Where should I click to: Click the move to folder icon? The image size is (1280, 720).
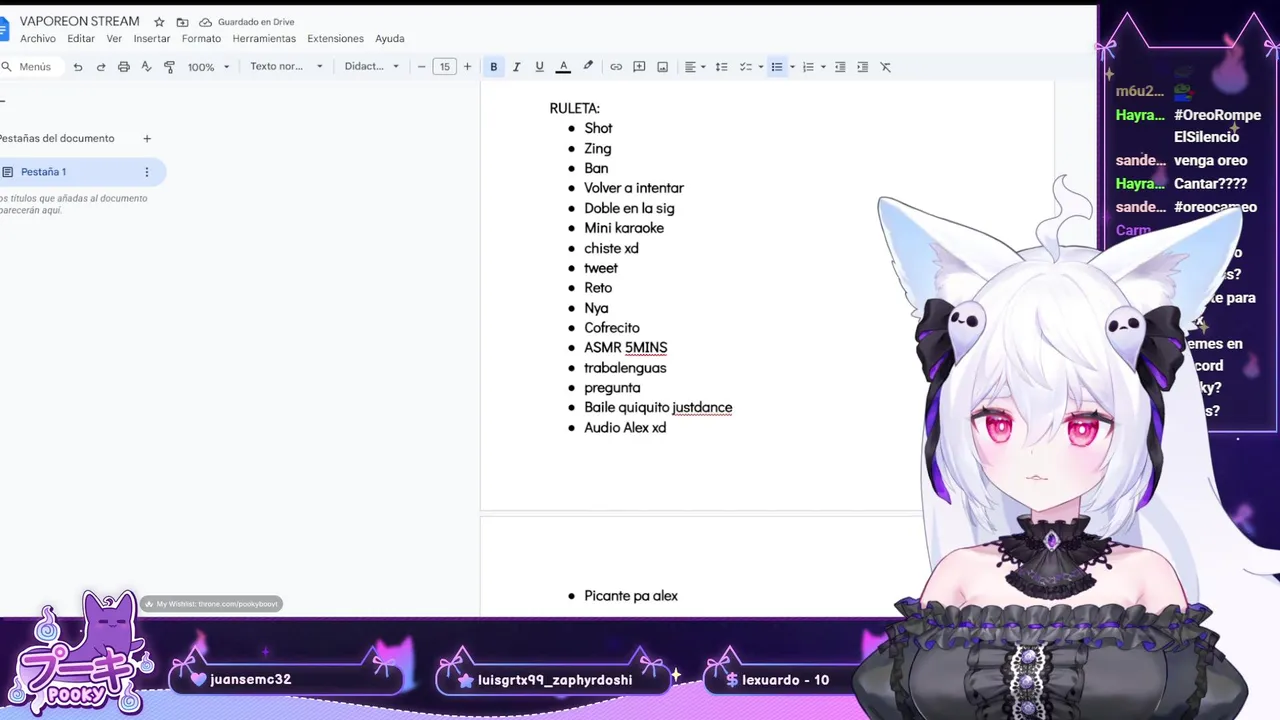click(x=182, y=22)
